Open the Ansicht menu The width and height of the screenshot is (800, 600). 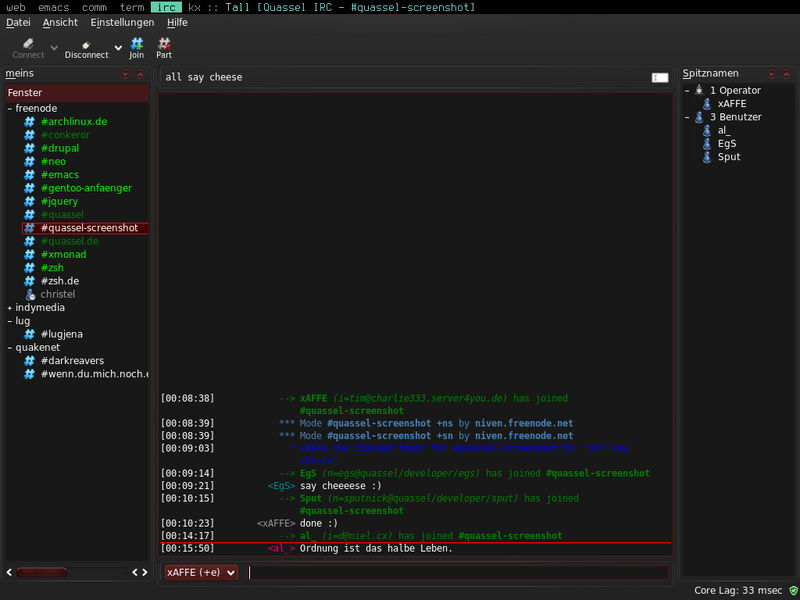tap(60, 22)
